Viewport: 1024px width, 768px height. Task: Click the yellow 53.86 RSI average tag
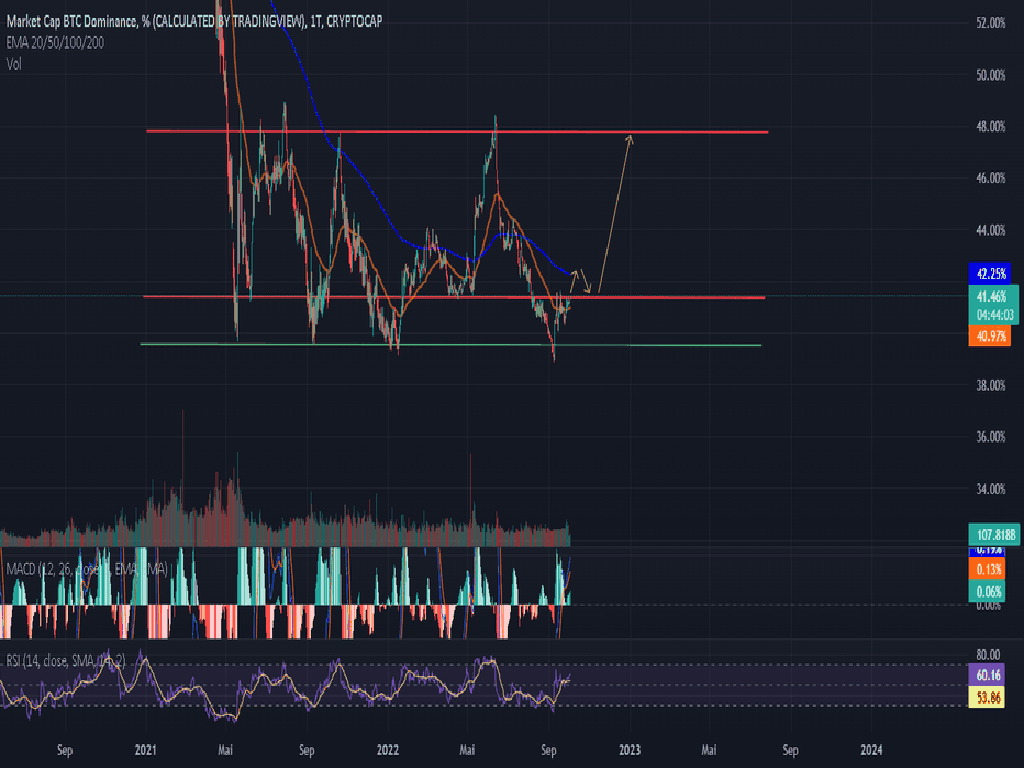click(989, 696)
